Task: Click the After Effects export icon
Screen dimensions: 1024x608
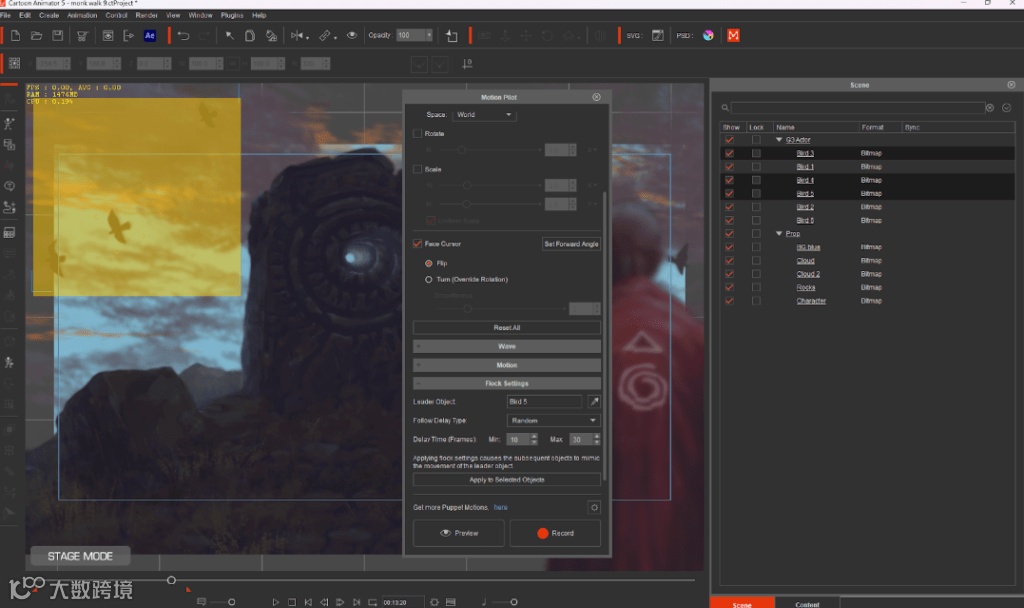Action: click(150, 36)
